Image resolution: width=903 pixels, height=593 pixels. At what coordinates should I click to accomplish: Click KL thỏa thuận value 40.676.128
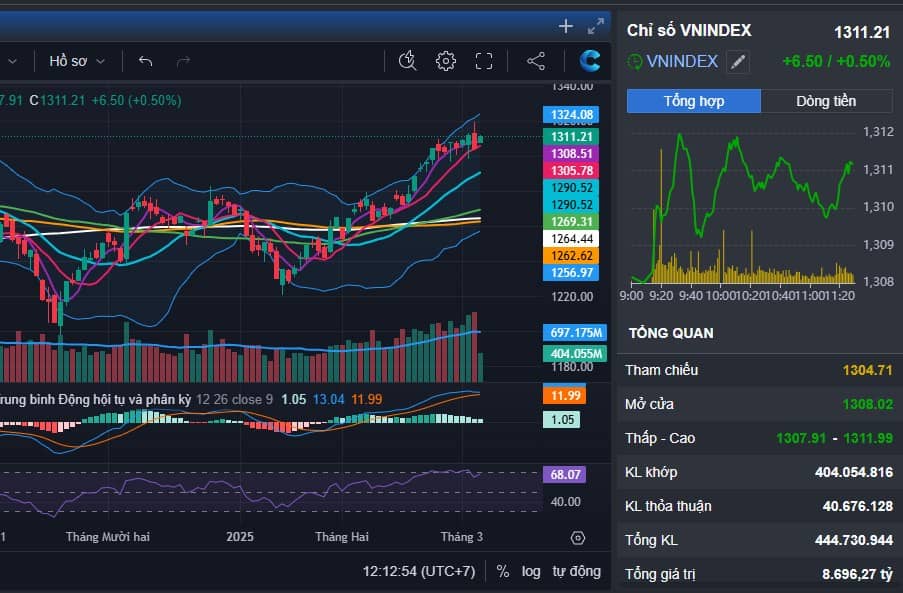click(858, 506)
